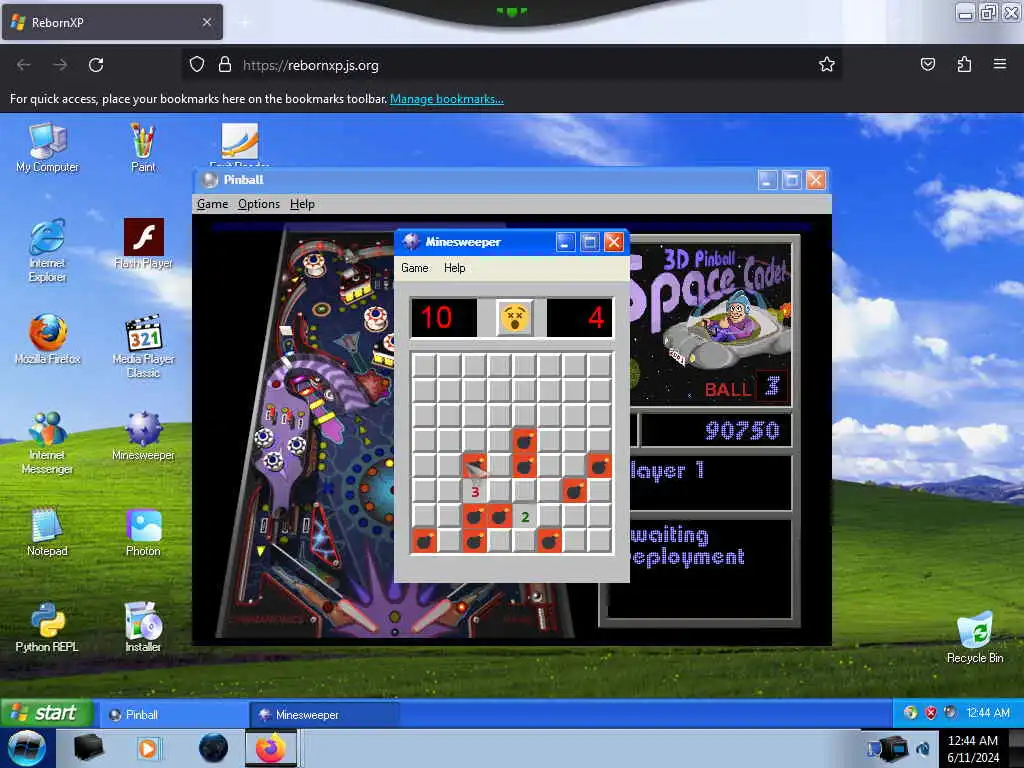
Task: Open the Game menu in Pinball
Action: (212, 204)
